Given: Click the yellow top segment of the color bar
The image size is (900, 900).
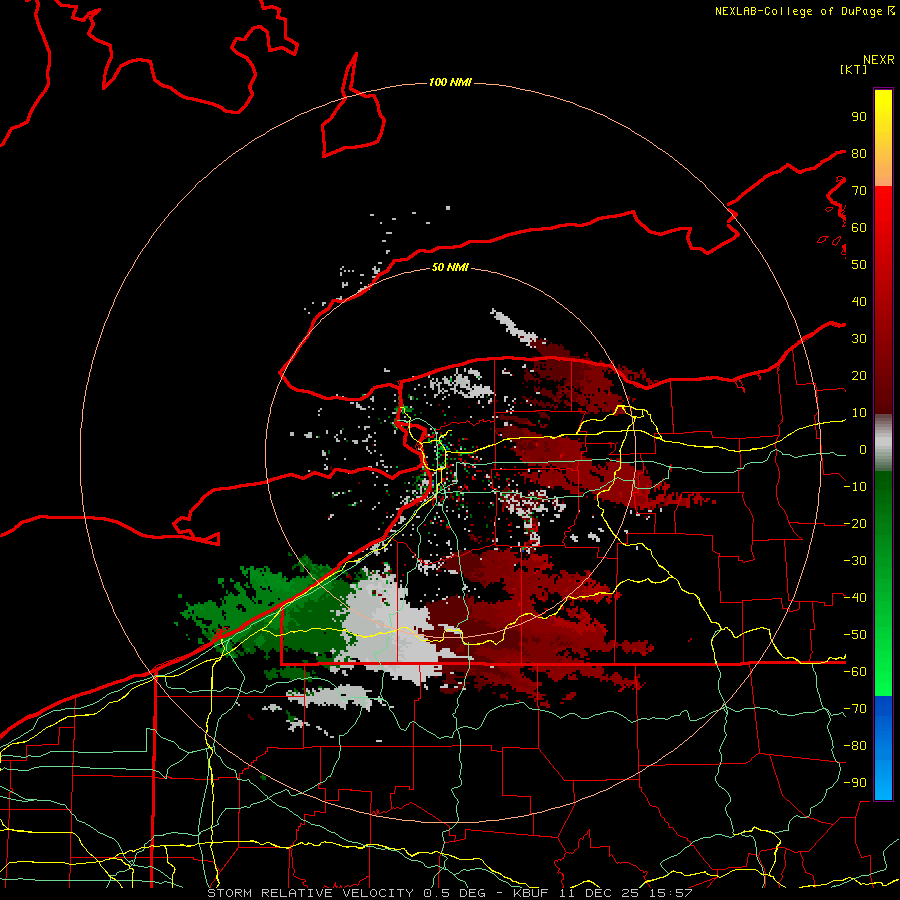Looking at the screenshot, I should (883, 138).
